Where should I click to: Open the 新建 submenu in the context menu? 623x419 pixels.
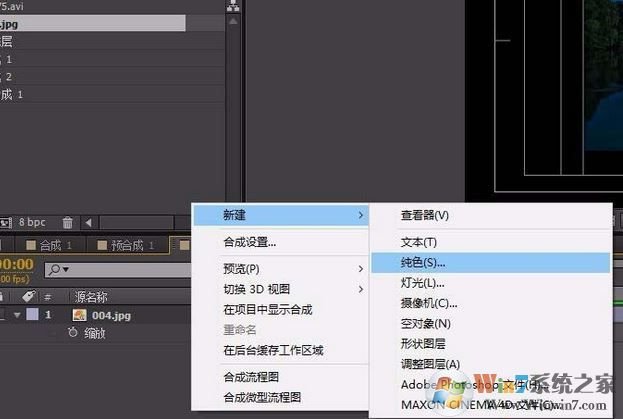281,215
